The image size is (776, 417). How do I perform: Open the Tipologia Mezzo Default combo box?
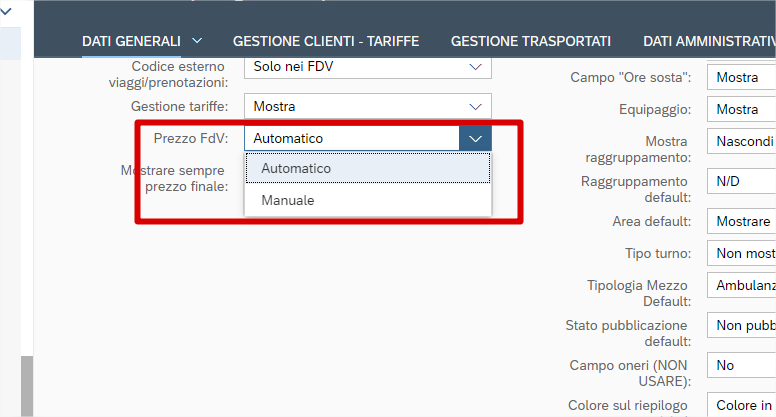coord(740,285)
